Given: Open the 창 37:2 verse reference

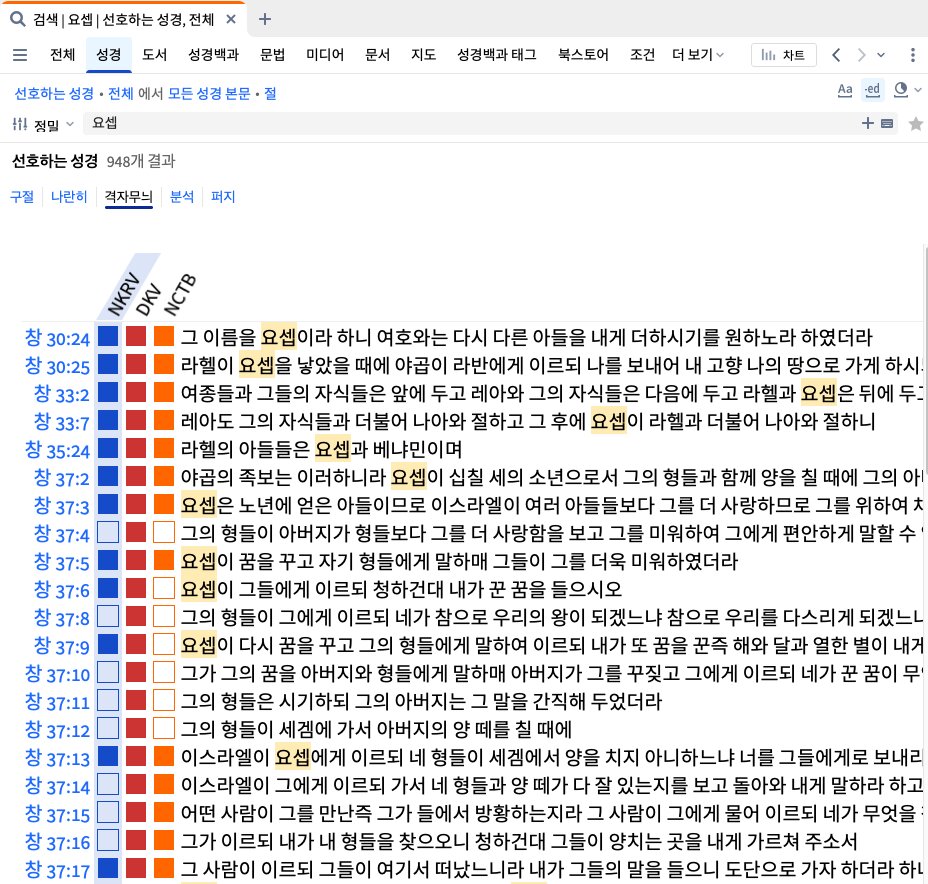Looking at the screenshot, I should coord(62,478).
